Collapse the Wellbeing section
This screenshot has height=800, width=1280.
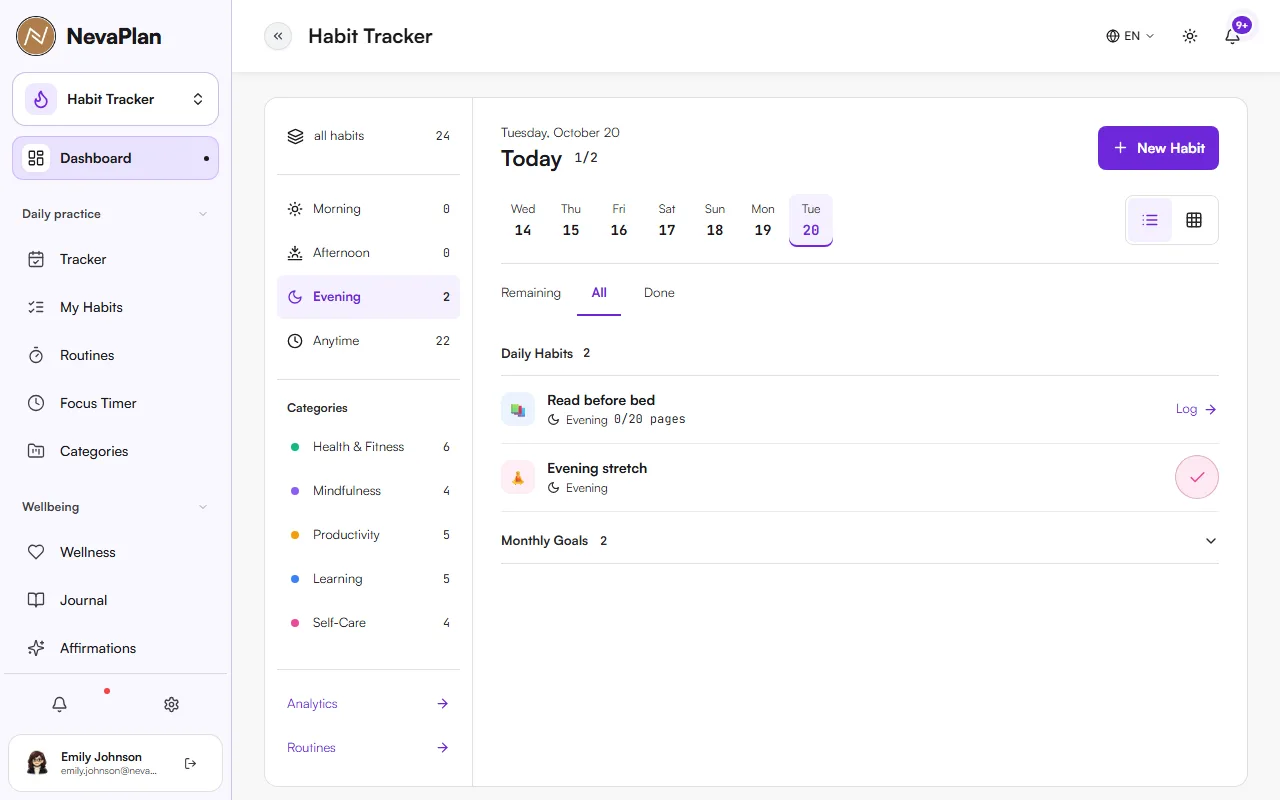115,507
